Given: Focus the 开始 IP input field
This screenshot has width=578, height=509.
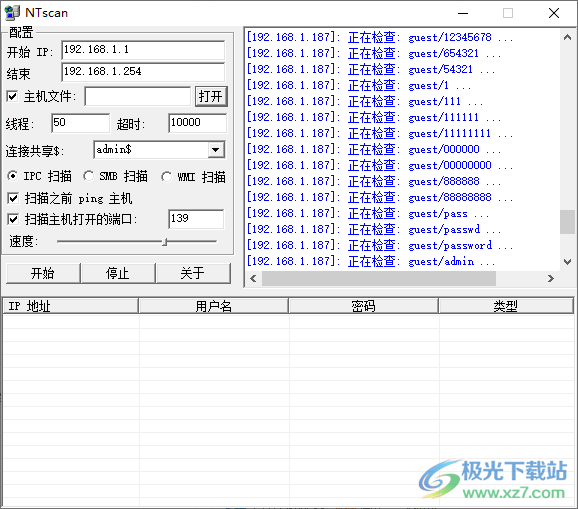Looking at the screenshot, I should coord(143,50).
